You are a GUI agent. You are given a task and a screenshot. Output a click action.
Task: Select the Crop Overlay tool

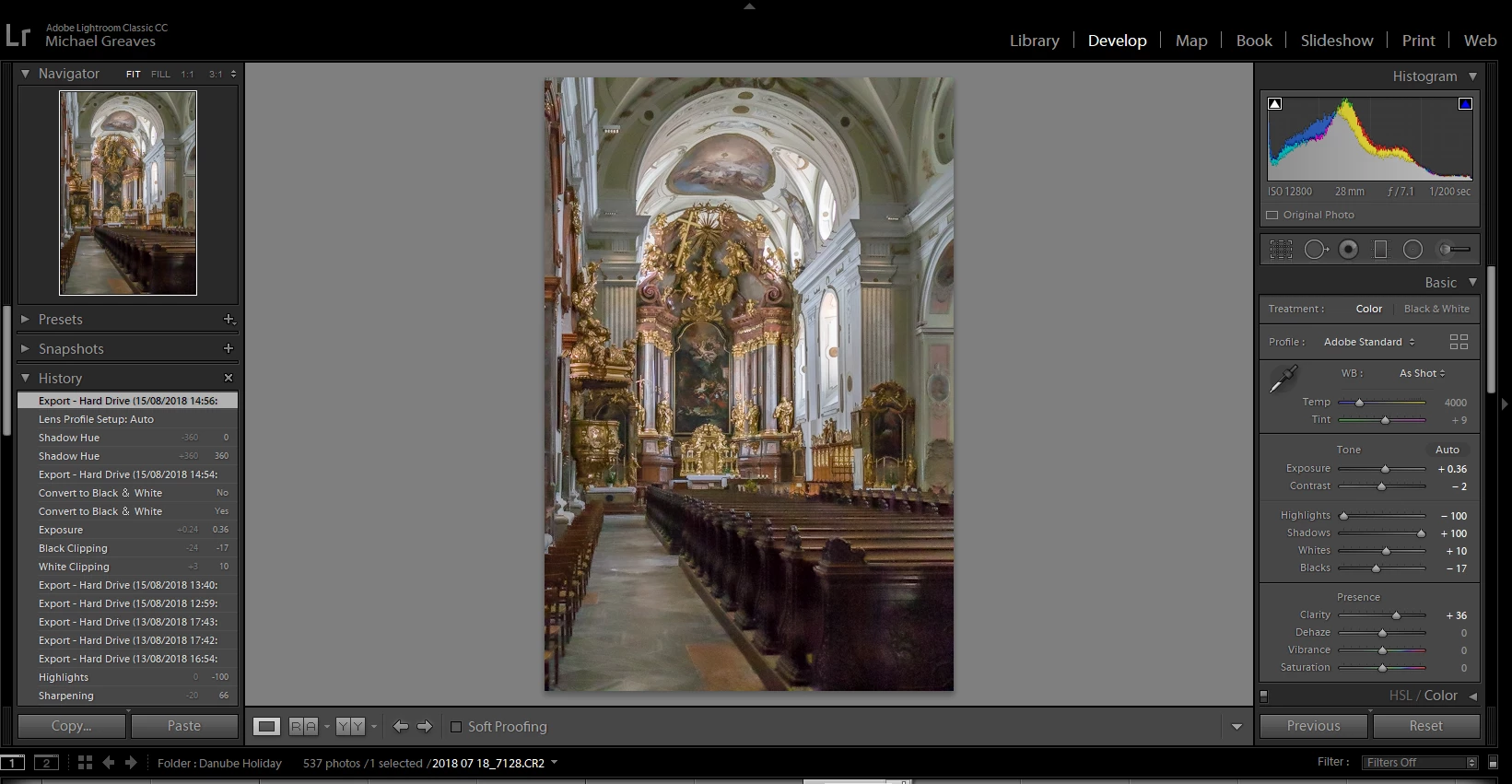(1281, 249)
